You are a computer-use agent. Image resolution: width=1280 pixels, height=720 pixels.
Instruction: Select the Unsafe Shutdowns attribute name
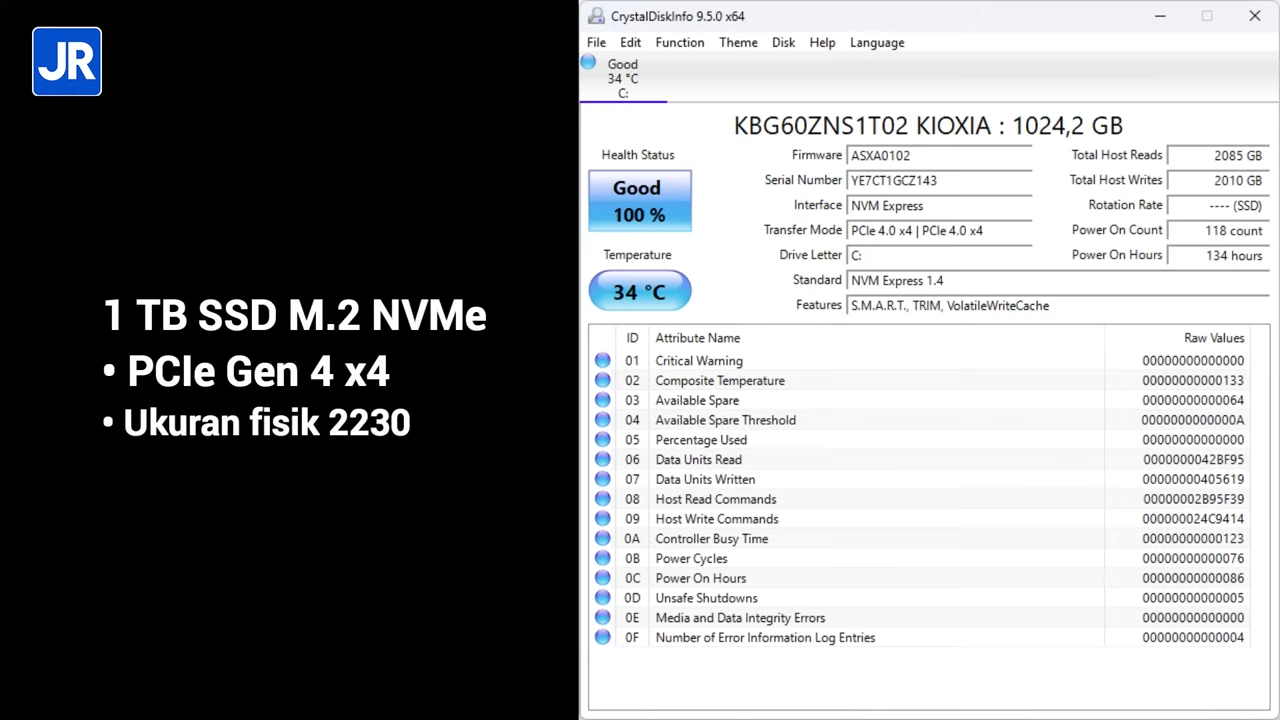706,598
